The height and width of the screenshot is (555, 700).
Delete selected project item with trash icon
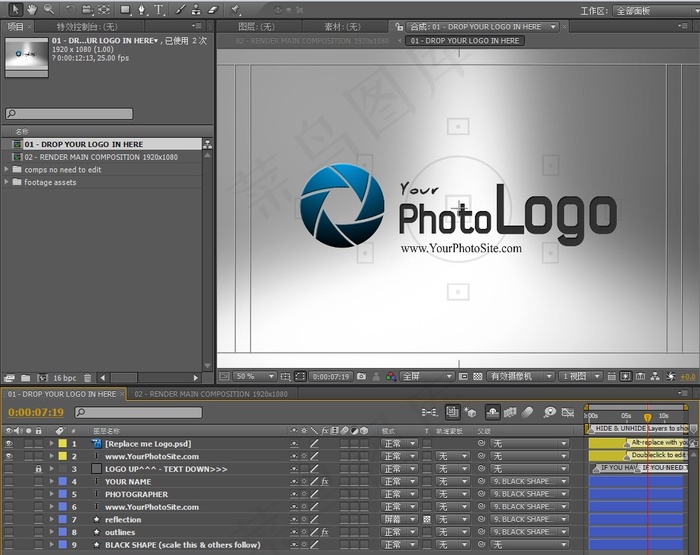coord(88,378)
